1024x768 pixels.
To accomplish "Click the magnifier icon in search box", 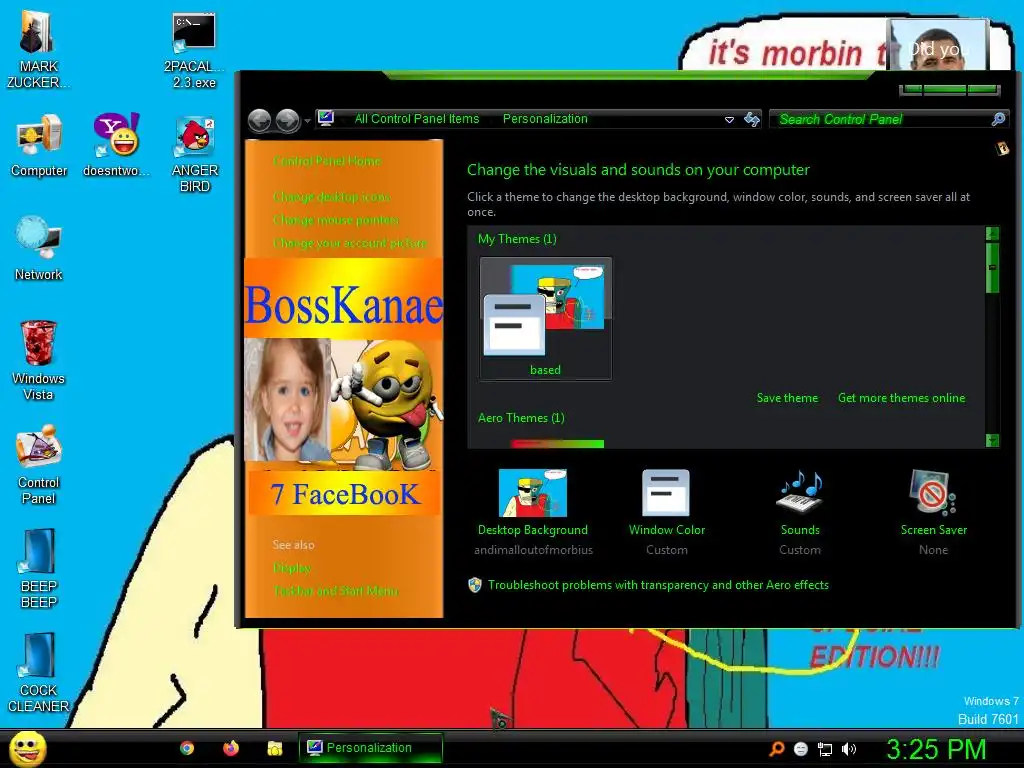I will coord(998,119).
